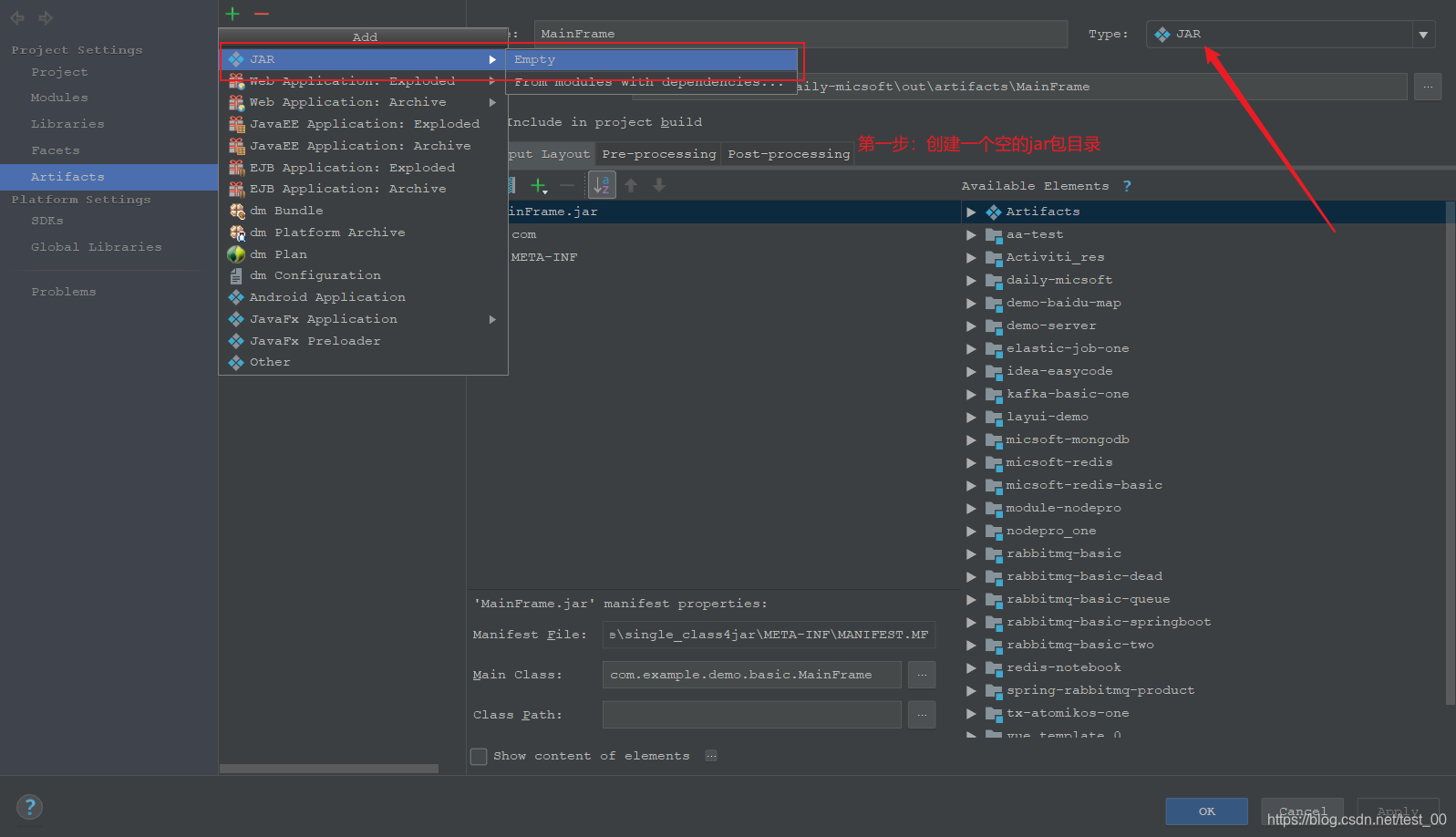The width and height of the screenshot is (1456, 837).
Task: Click the green plus add artifact icon
Action: (x=232, y=13)
